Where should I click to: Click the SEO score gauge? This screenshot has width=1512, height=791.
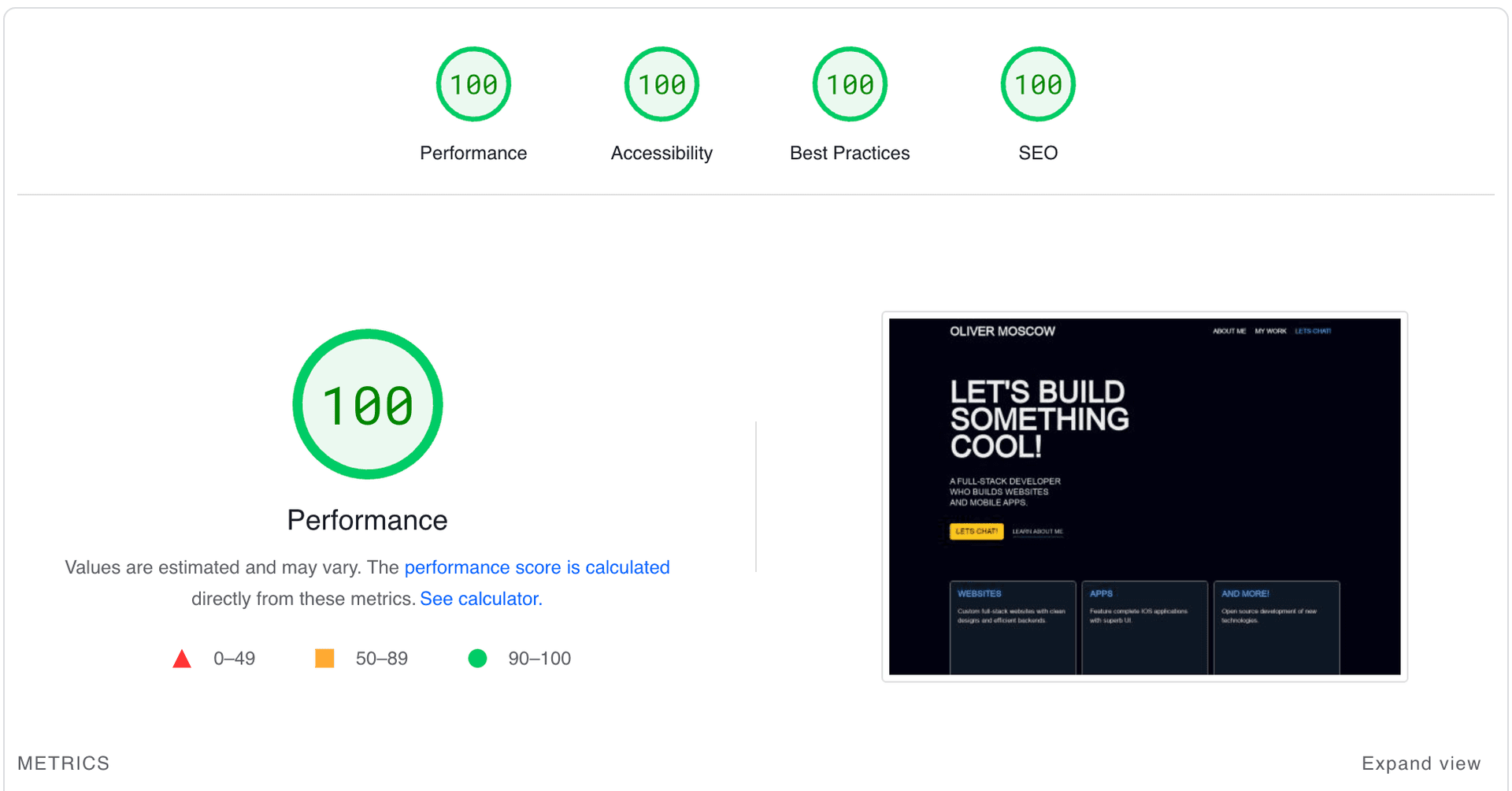(x=1038, y=84)
